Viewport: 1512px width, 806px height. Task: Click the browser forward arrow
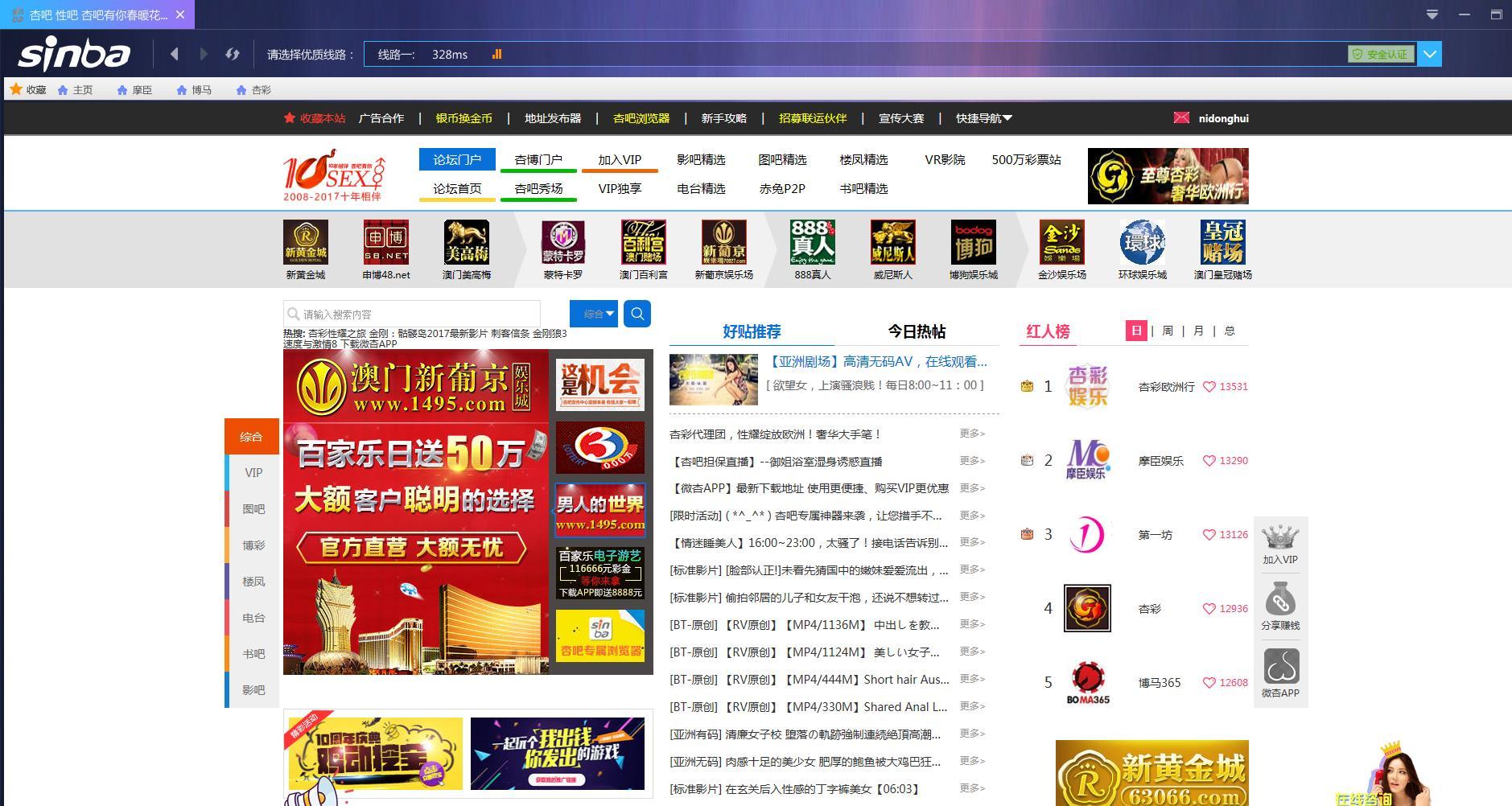click(204, 54)
